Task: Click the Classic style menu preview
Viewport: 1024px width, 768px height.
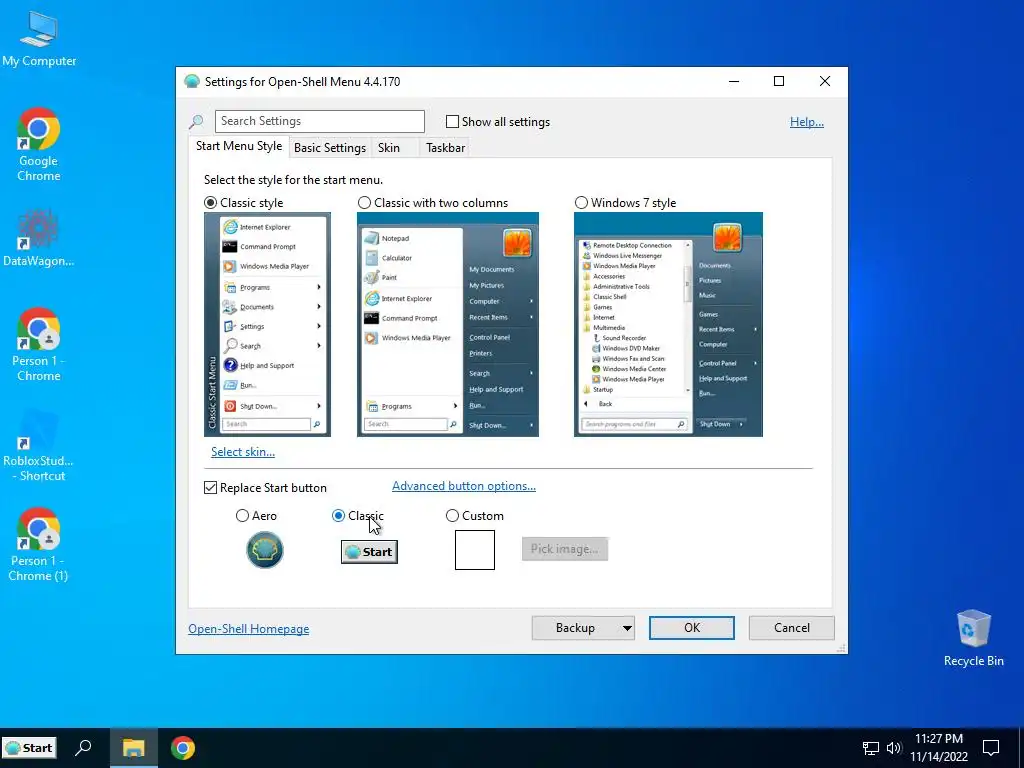Action: click(267, 325)
